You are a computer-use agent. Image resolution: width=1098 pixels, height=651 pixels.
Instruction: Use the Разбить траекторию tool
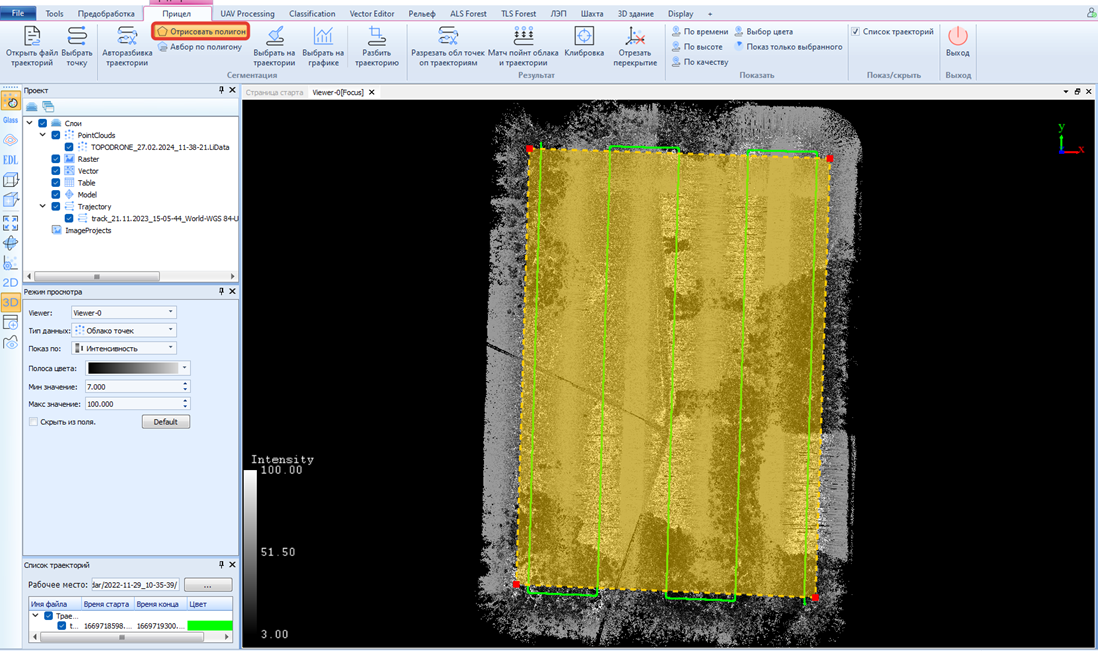[x=377, y=46]
